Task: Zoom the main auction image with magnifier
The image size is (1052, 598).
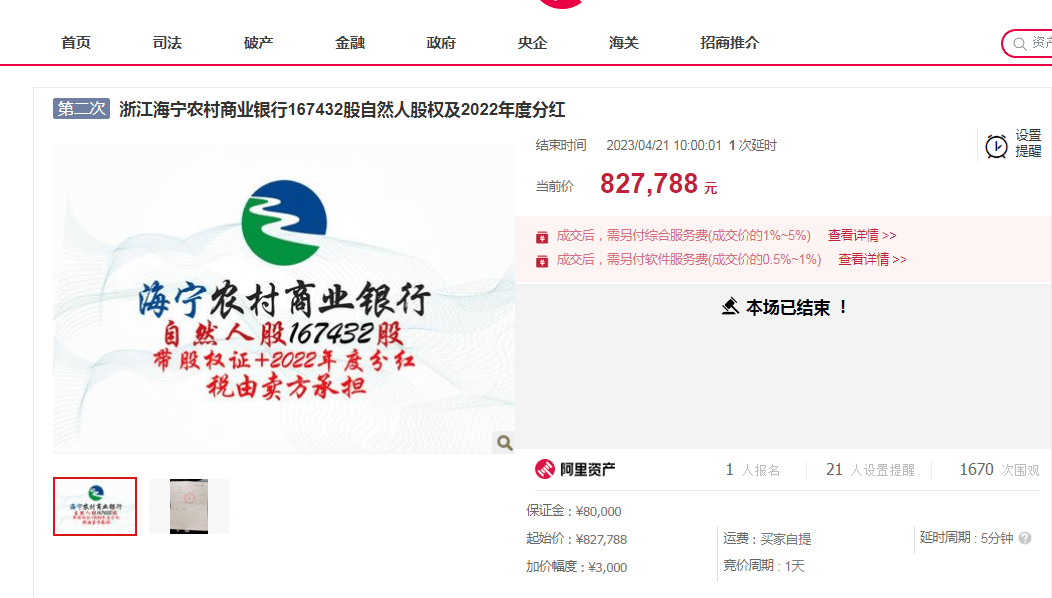Action: (505, 442)
